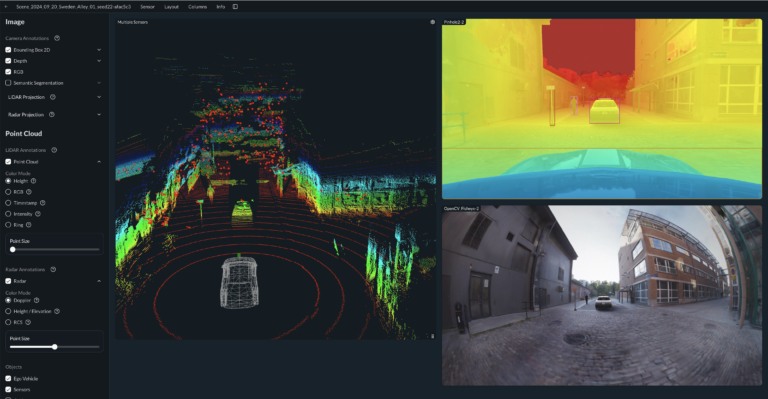Image resolution: width=768 pixels, height=399 pixels.
Task: Open the Info menu
Action: (221, 7)
